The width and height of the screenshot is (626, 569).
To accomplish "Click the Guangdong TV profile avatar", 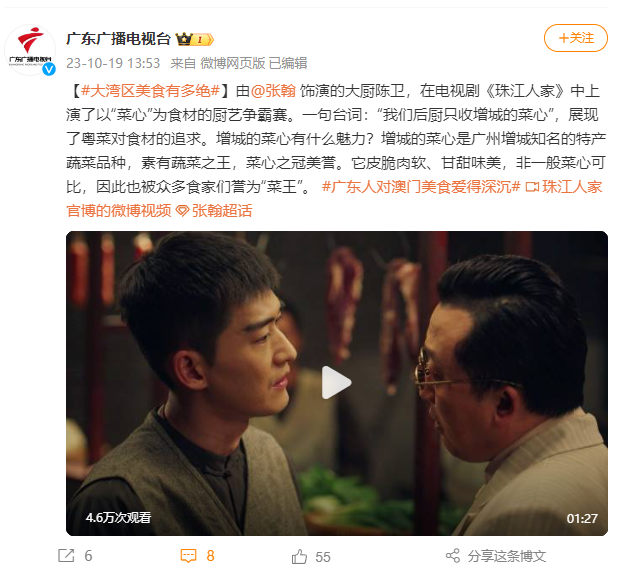I will click(x=30, y=50).
